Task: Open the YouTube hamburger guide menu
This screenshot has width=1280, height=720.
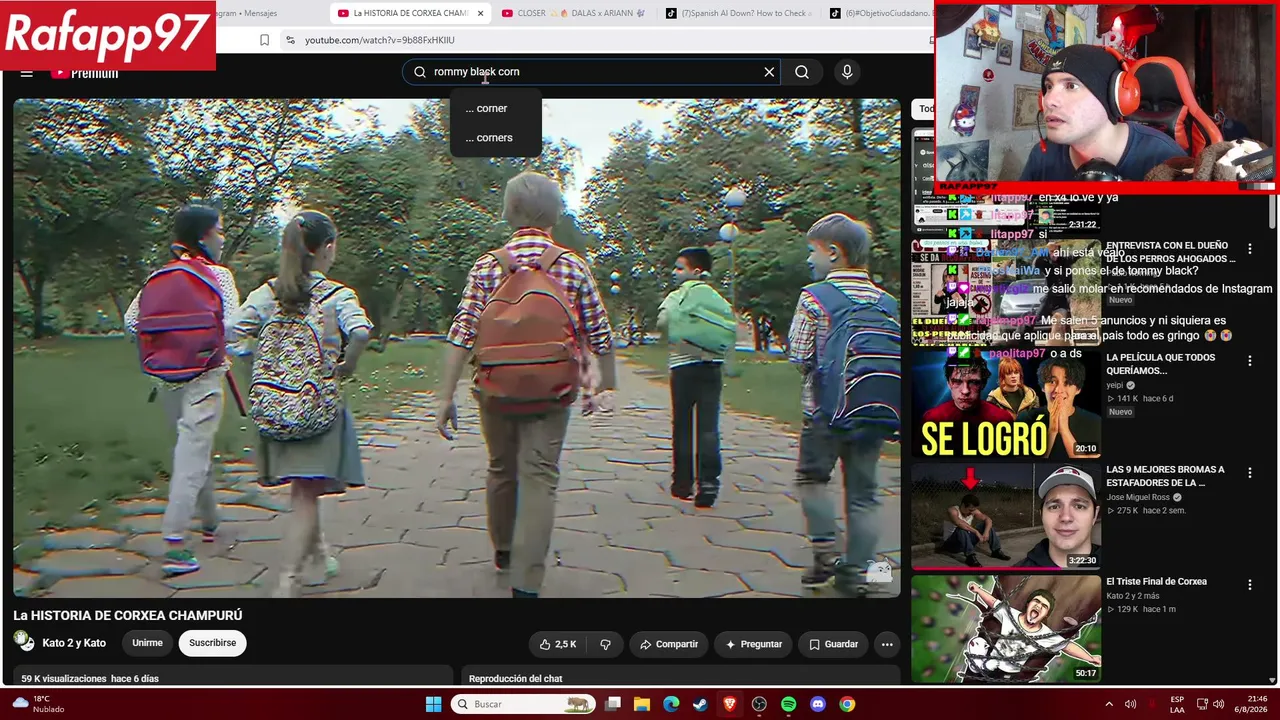Action: [27, 73]
